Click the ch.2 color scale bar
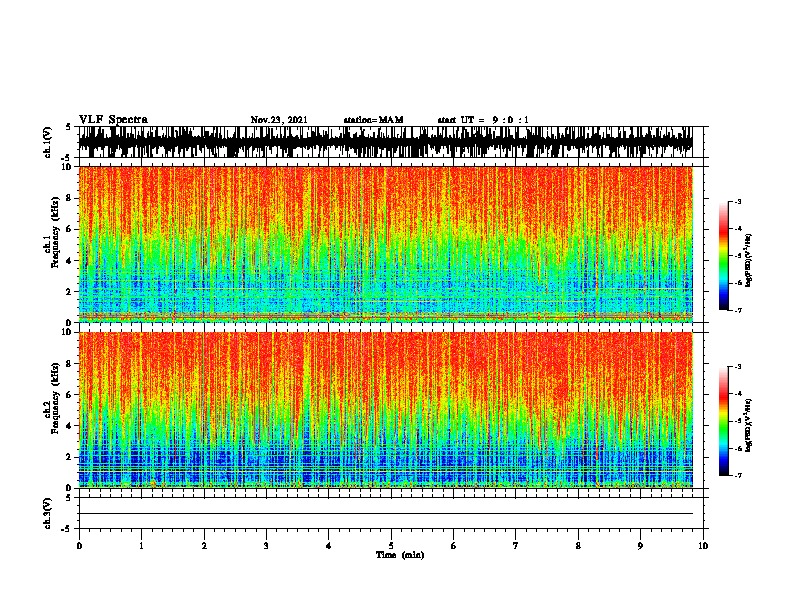 [724, 421]
